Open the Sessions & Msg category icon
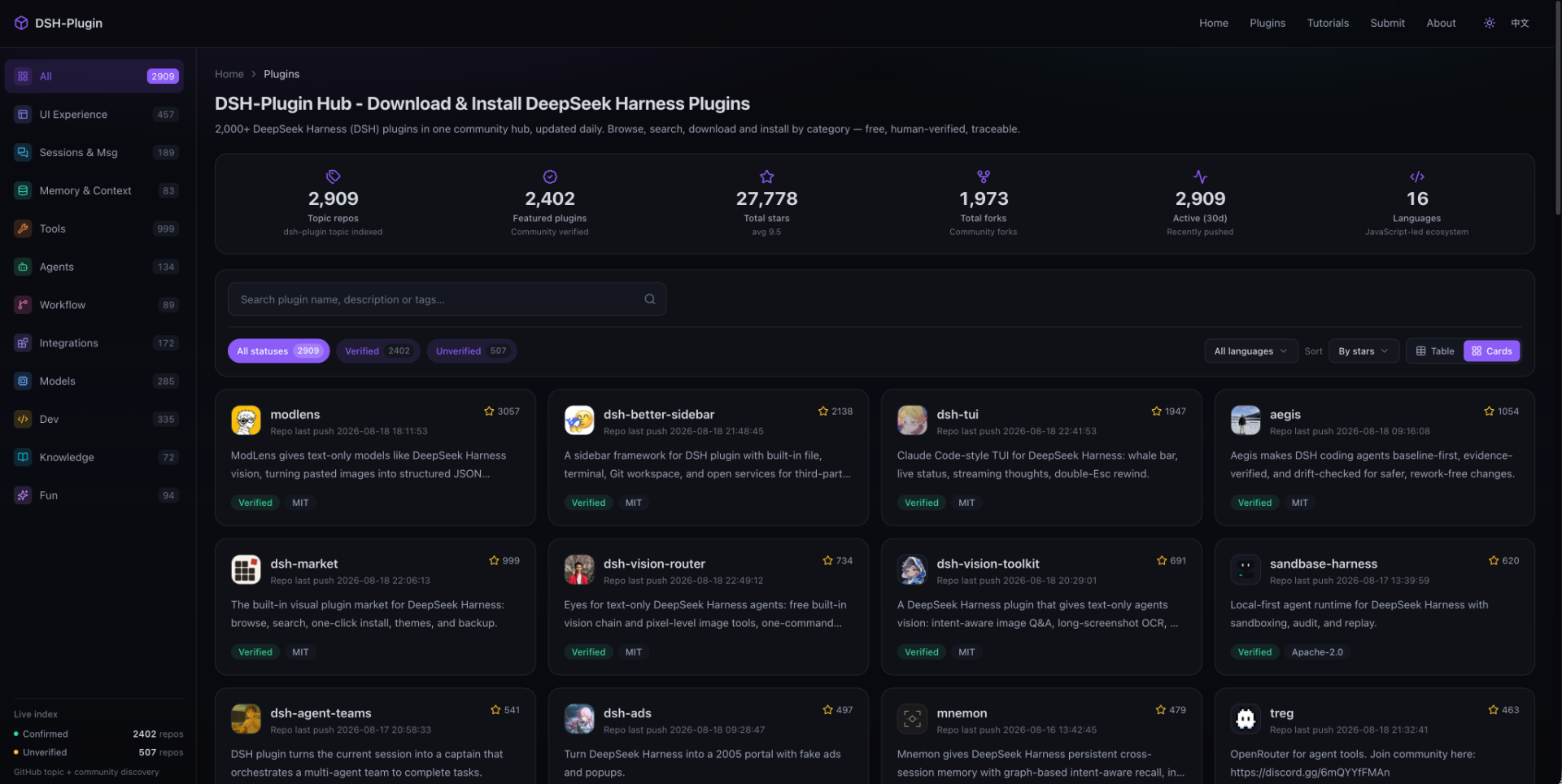Image resolution: width=1562 pixels, height=784 pixels. coord(23,153)
